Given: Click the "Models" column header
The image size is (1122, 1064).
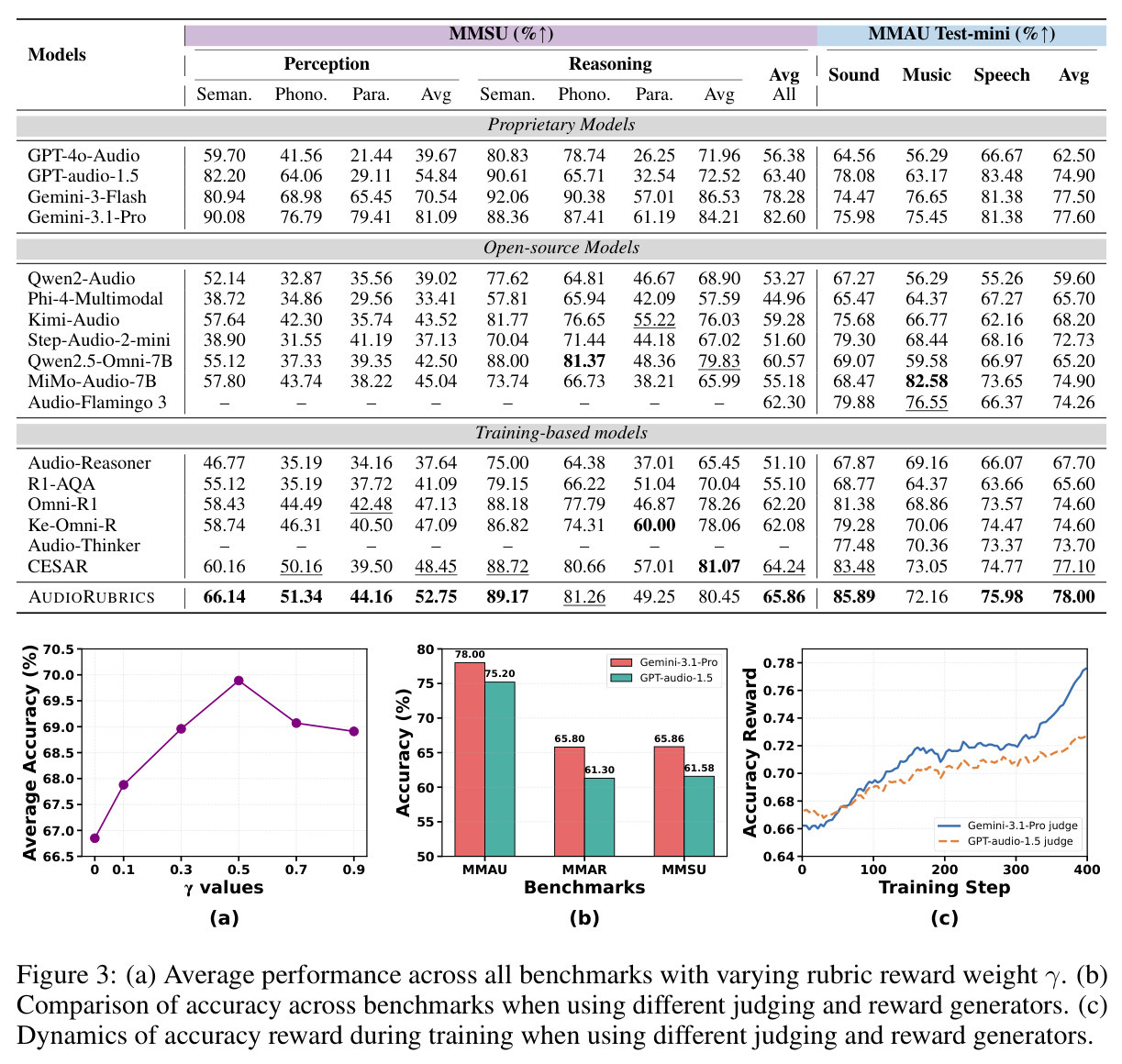Looking at the screenshot, I should click(x=57, y=54).
